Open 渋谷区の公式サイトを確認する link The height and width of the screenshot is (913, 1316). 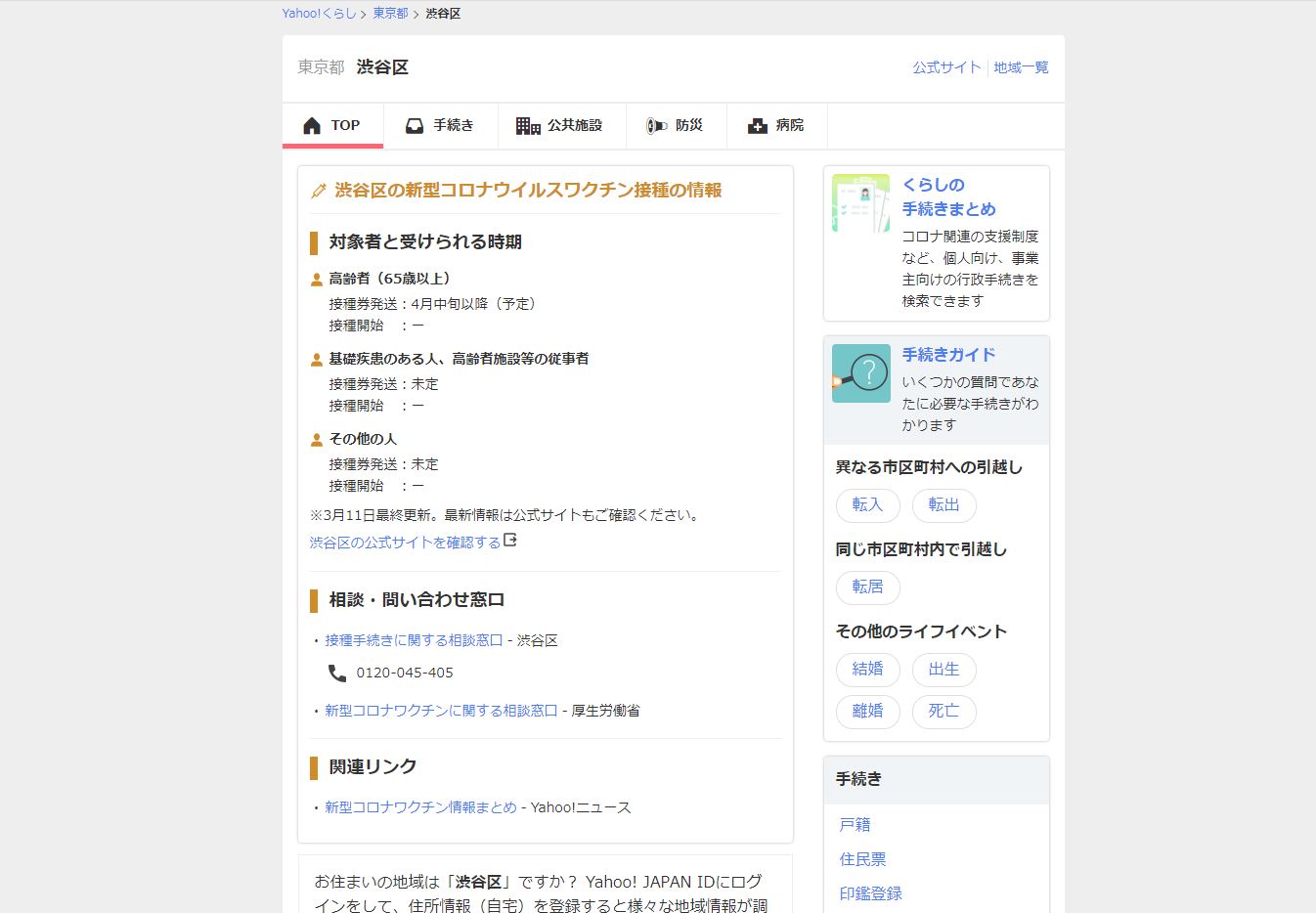pyautogui.click(x=405, y=543)
